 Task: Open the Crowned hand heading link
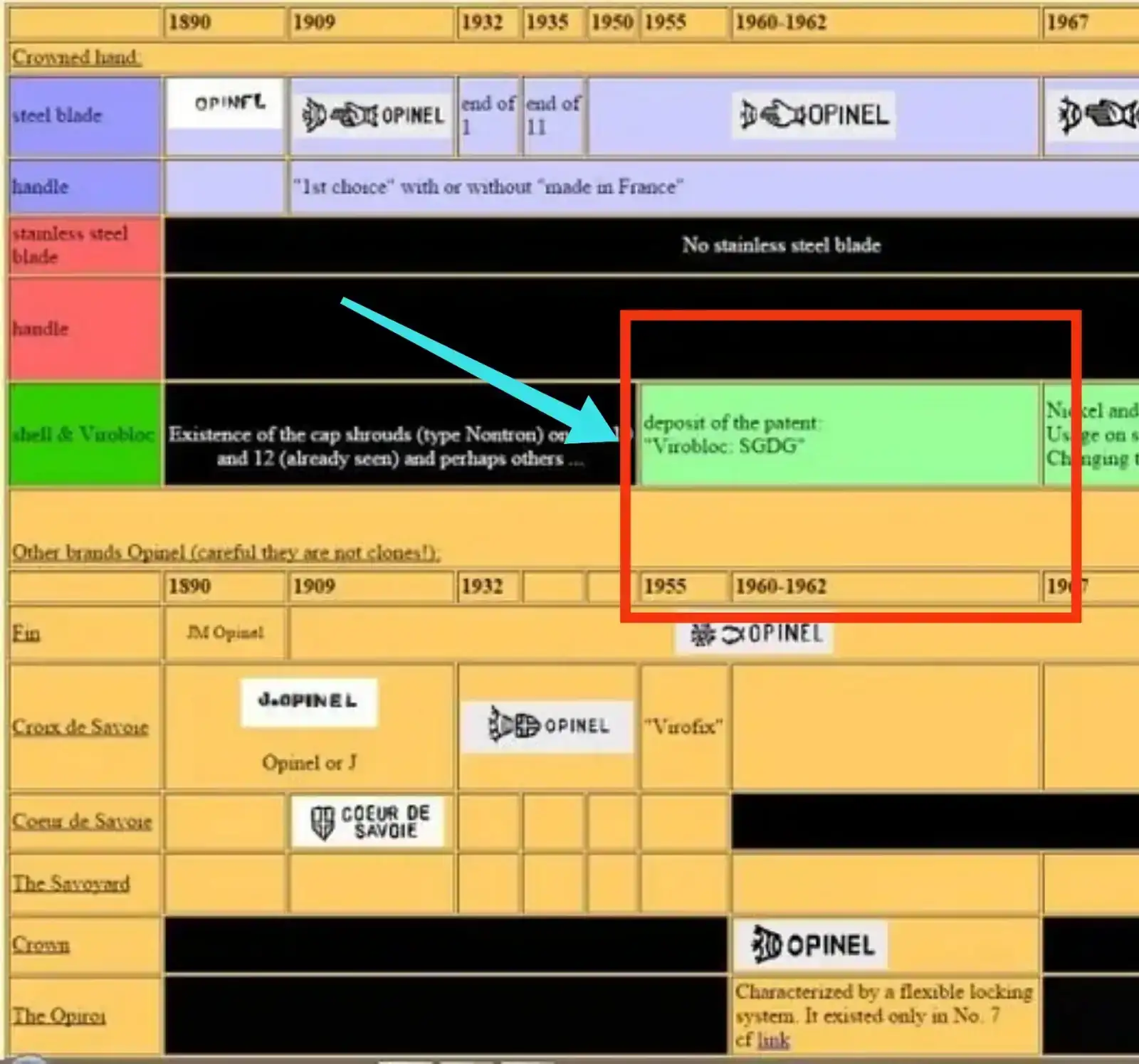pyautogui.click(x=76, y=58)
